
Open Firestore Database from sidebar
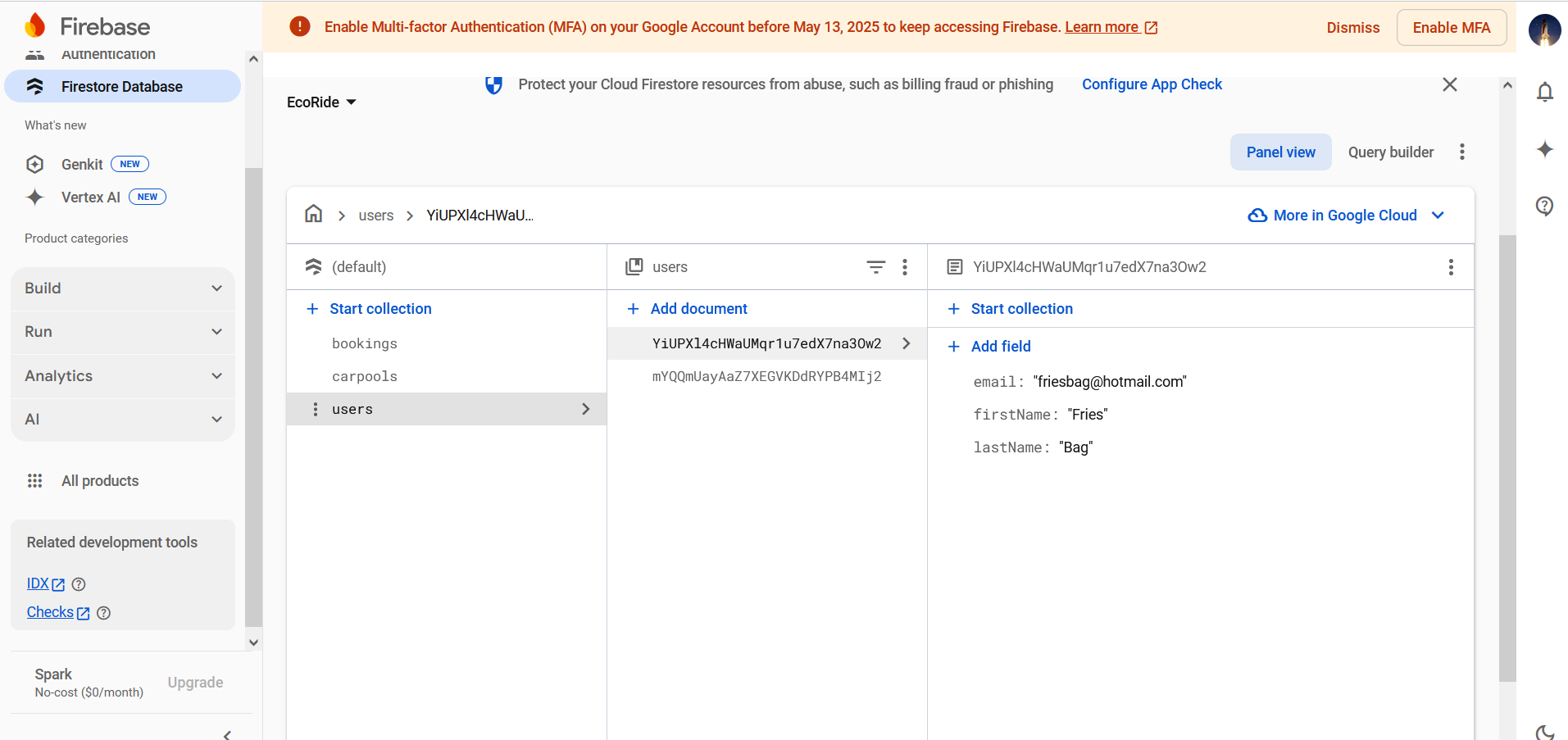(122, 86)
